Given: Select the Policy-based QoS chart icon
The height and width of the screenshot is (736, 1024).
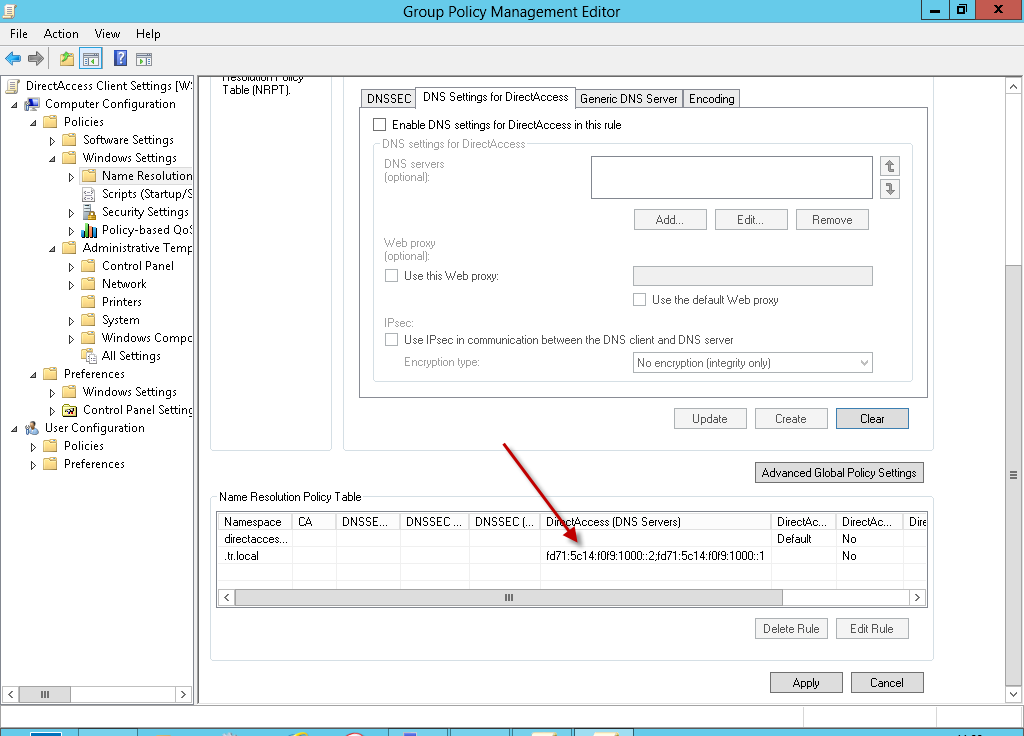Looking at the screenshot, I should click(x=90, y=230).
